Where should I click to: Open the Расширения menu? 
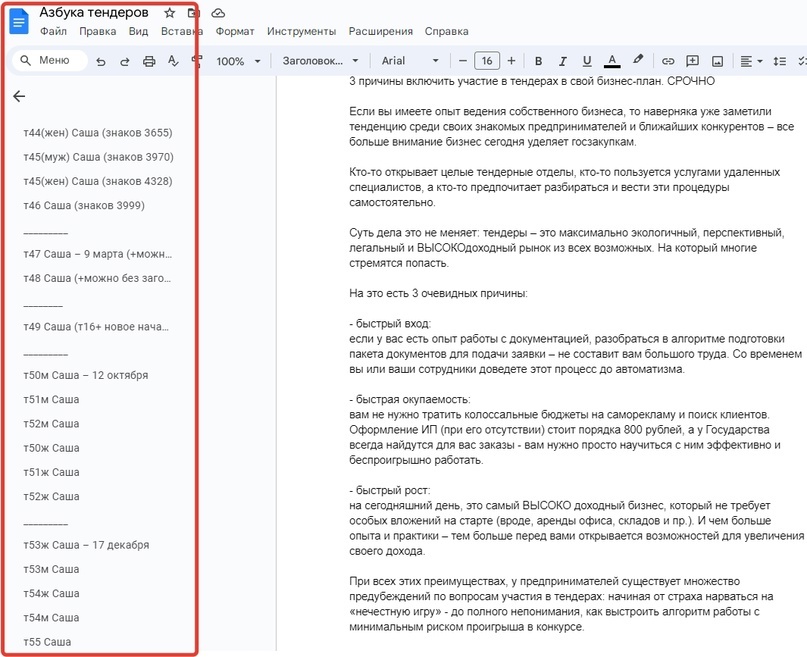pyautogui.click(x=380, y=31)
